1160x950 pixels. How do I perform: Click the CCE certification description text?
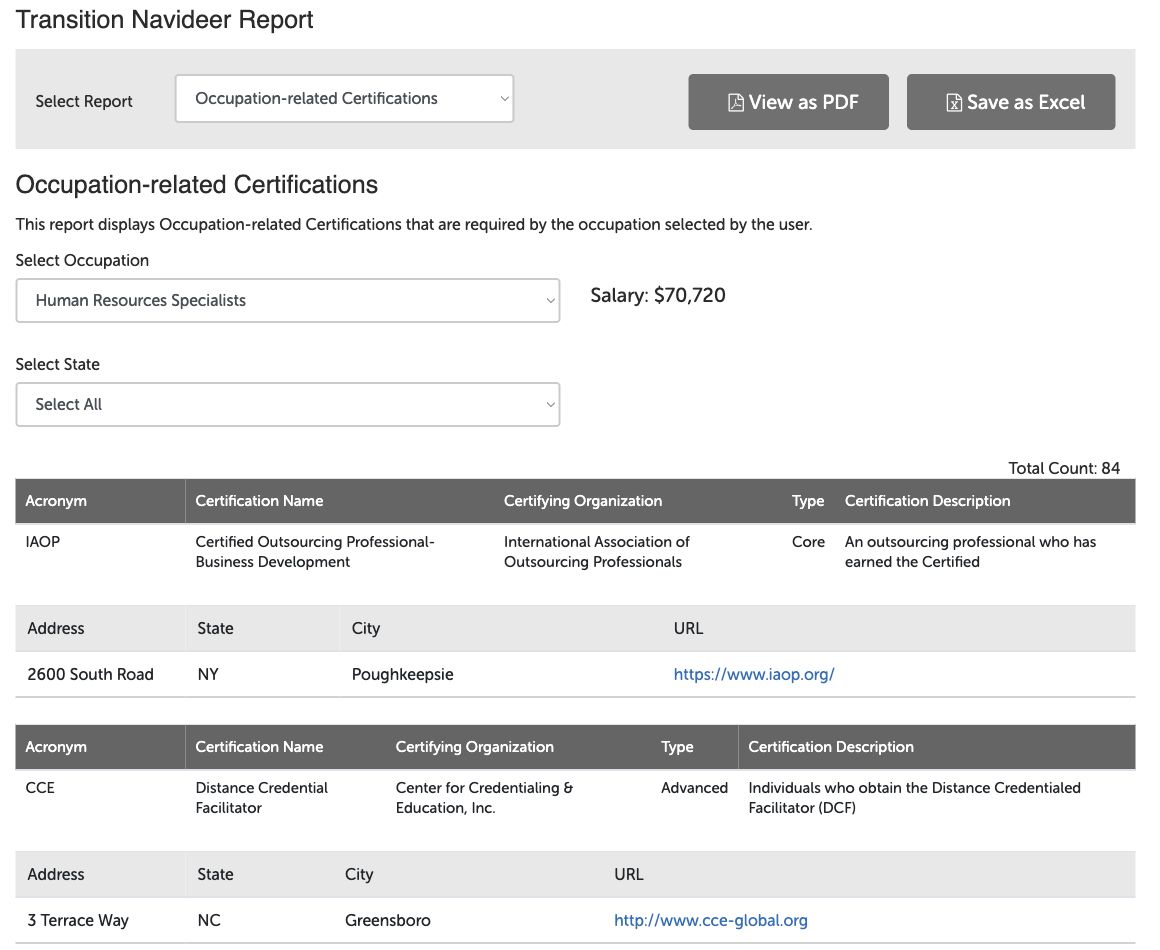point(914,798)
